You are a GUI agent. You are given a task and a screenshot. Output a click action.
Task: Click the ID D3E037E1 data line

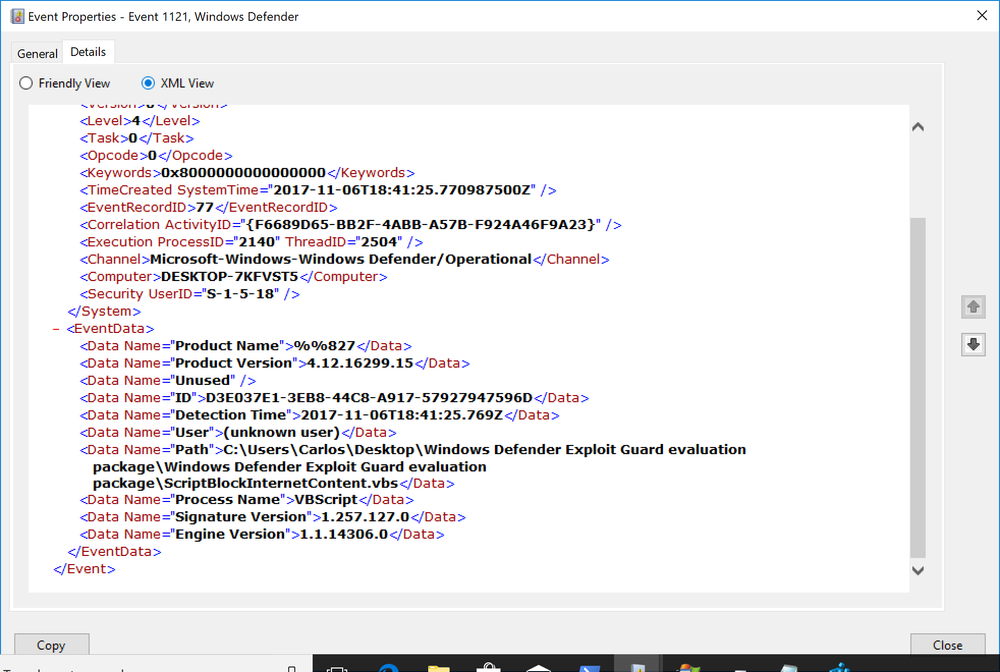tap(334, 398)
